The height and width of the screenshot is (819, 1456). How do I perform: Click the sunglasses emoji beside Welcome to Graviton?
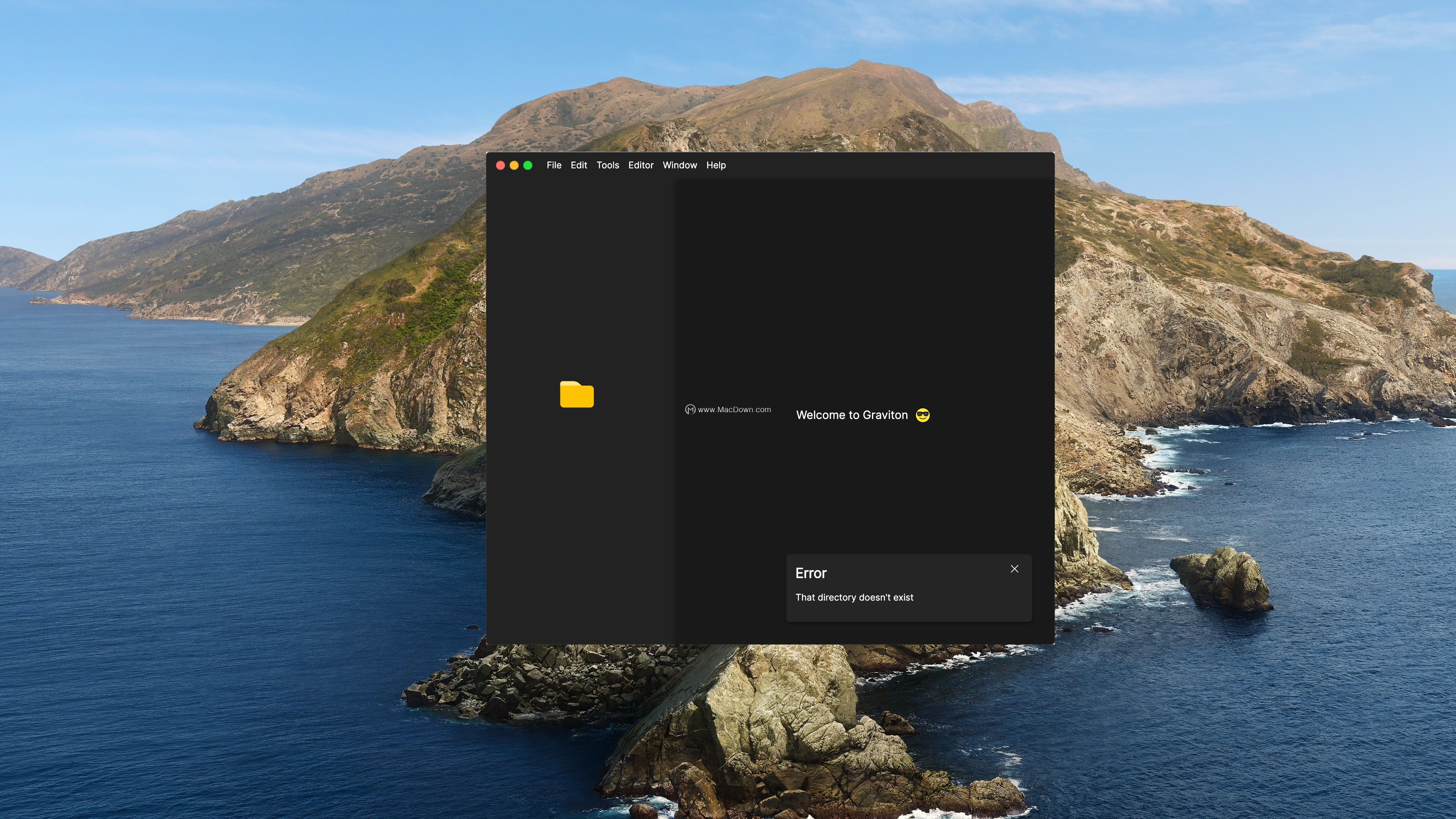(x=923, y=415)
